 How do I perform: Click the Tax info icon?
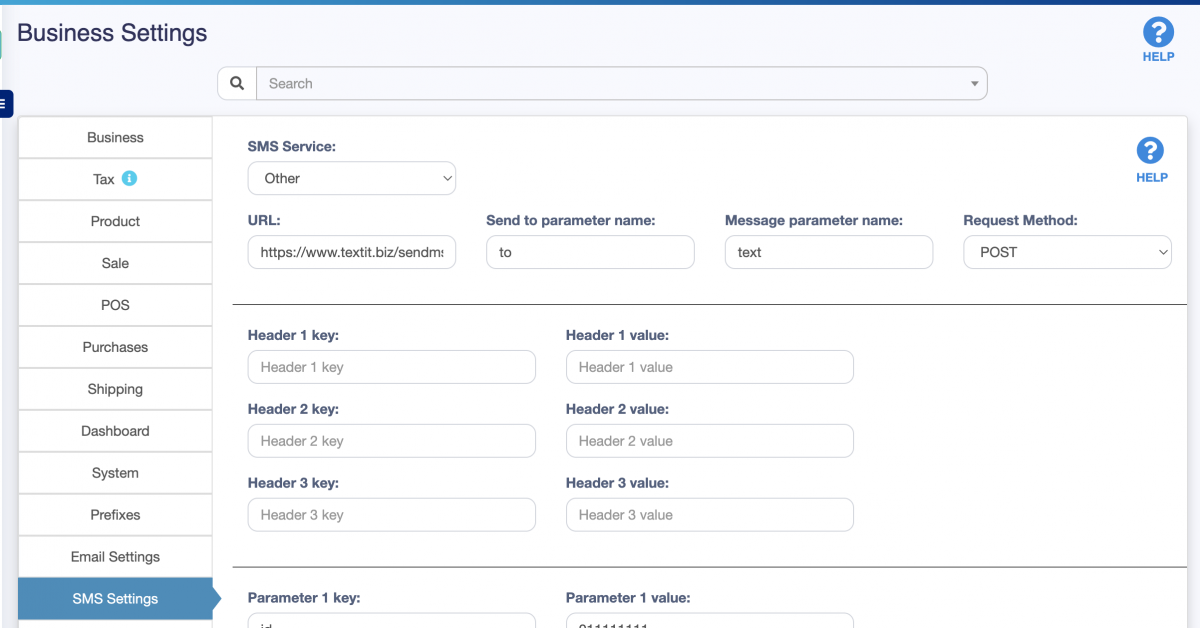(129, 179)
